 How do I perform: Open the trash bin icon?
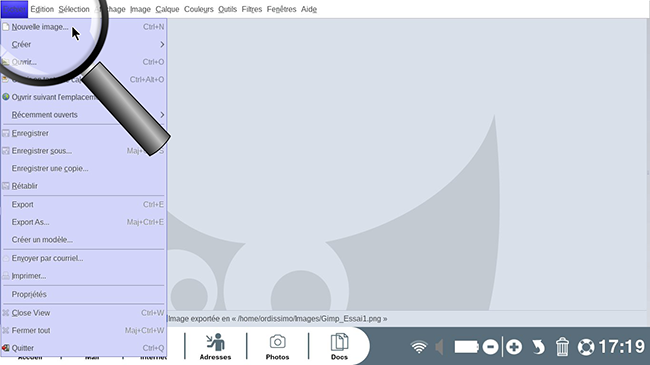tap(562, 347)
